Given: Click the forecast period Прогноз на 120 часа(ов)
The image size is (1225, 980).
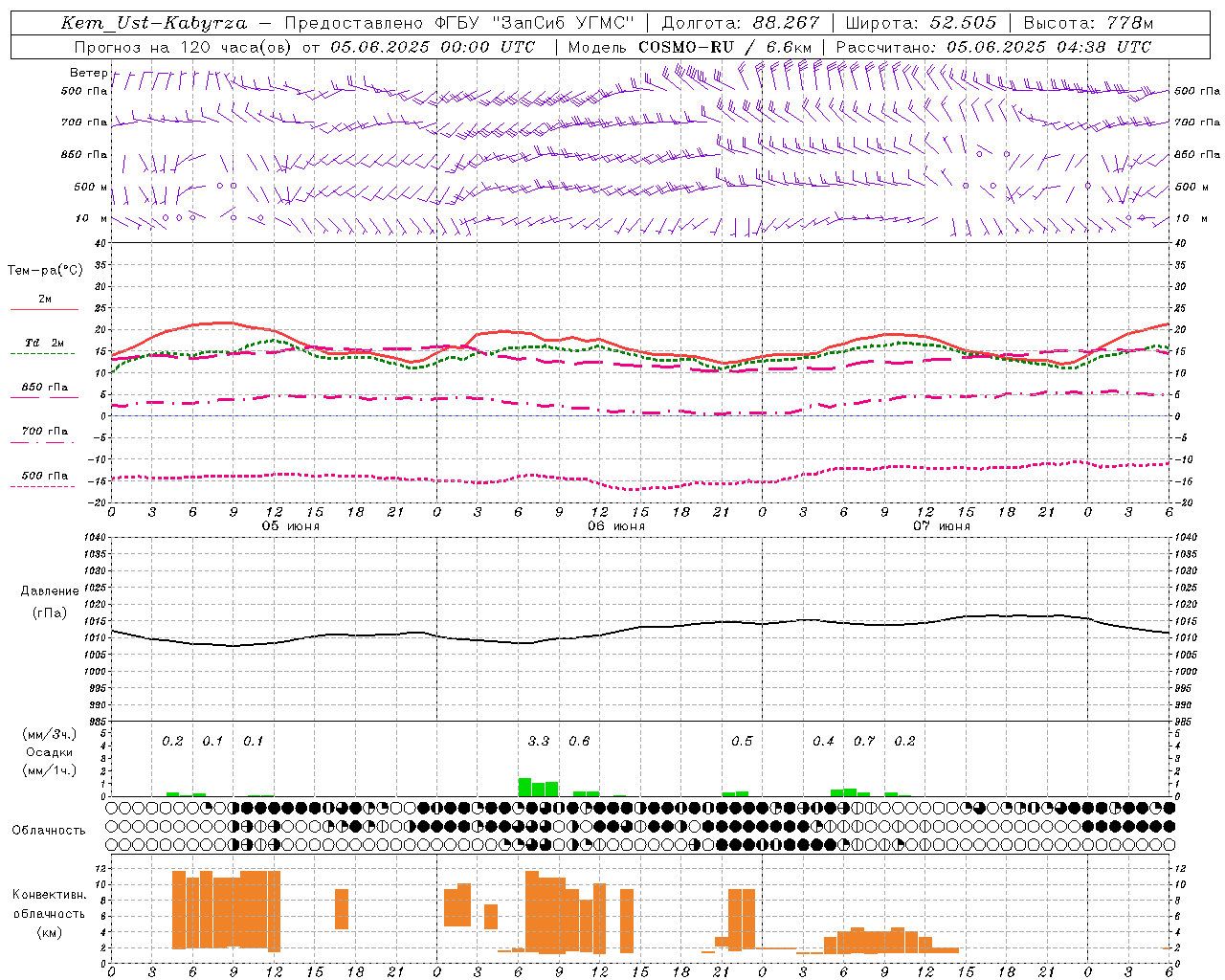Looking at the screenshot, I should click(x=184, y=47).
